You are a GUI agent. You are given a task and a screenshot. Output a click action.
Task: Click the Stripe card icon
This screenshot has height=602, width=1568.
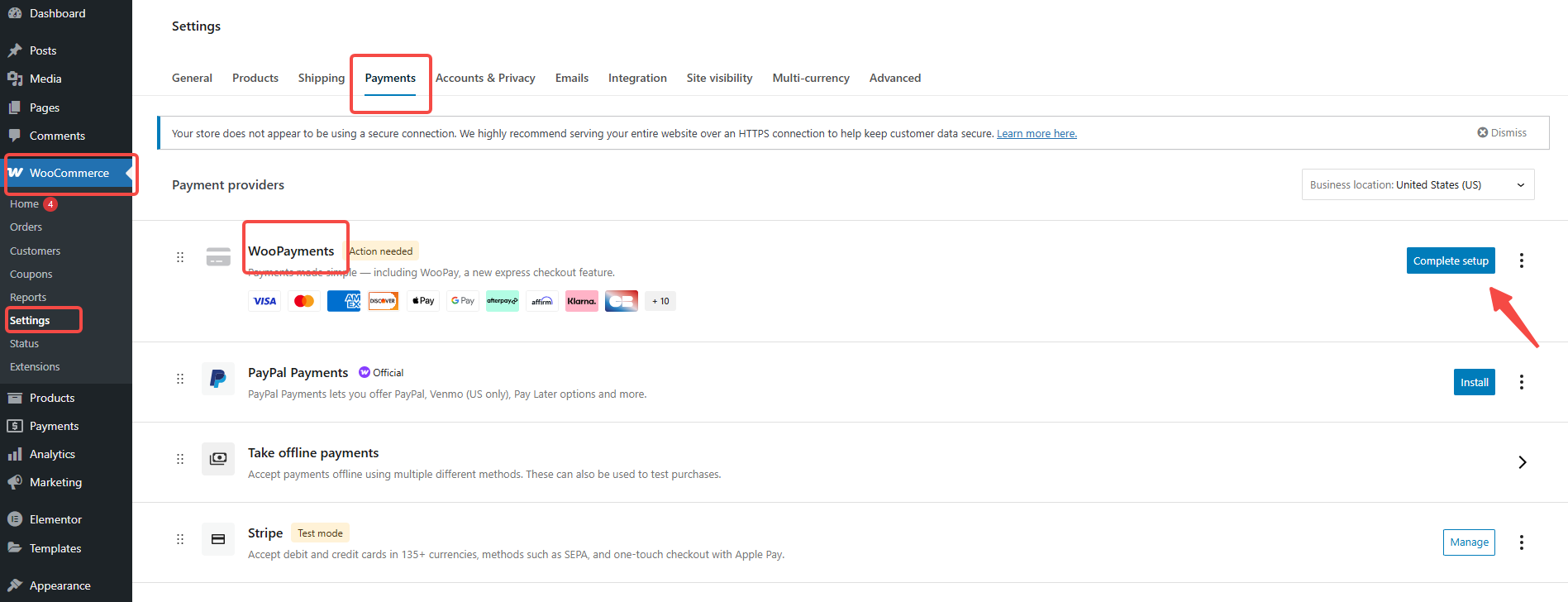click(218, 539)
